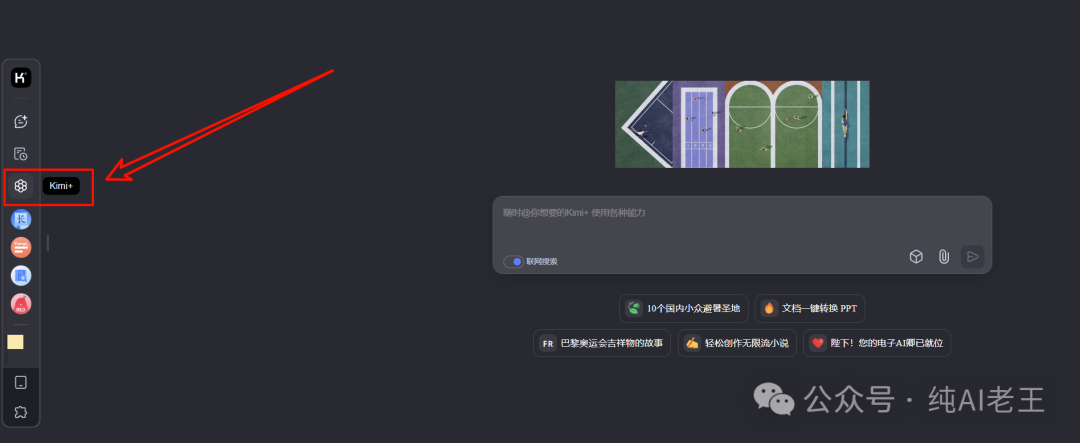Click the yellow user avatar square
This screenshot has width=1080, height=443.
15,342
